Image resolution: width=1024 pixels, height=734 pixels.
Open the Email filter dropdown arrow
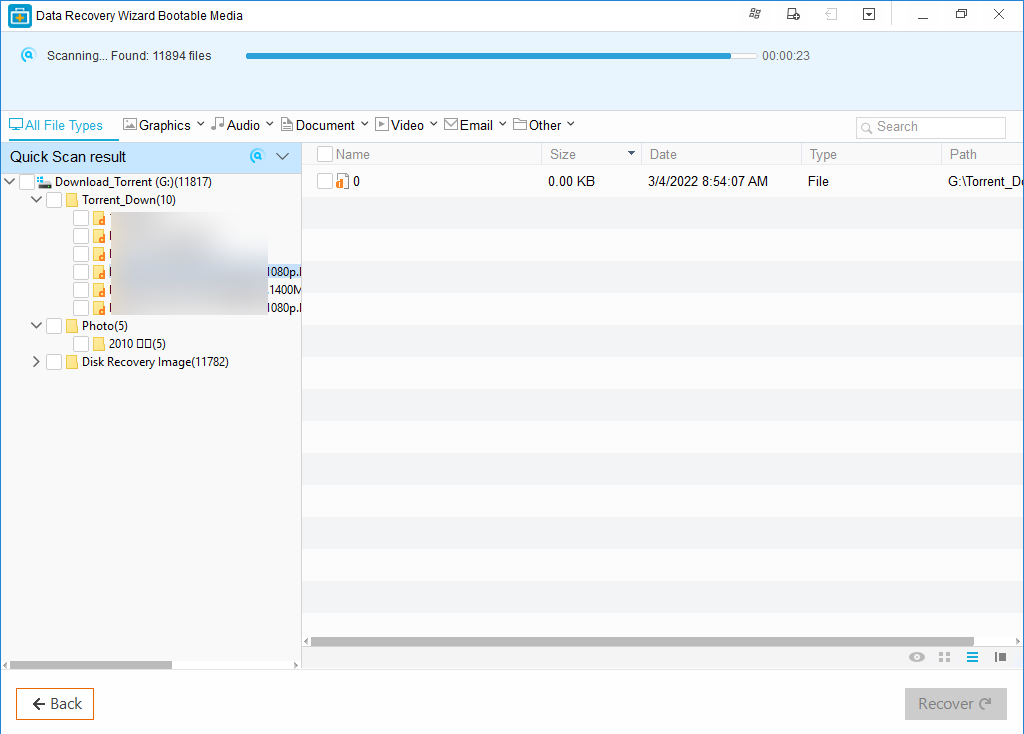coord(503,124)
